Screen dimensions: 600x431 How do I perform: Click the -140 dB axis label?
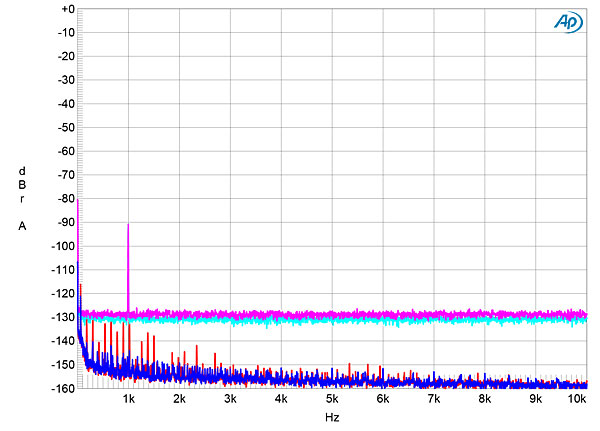(x=63, y=341)
